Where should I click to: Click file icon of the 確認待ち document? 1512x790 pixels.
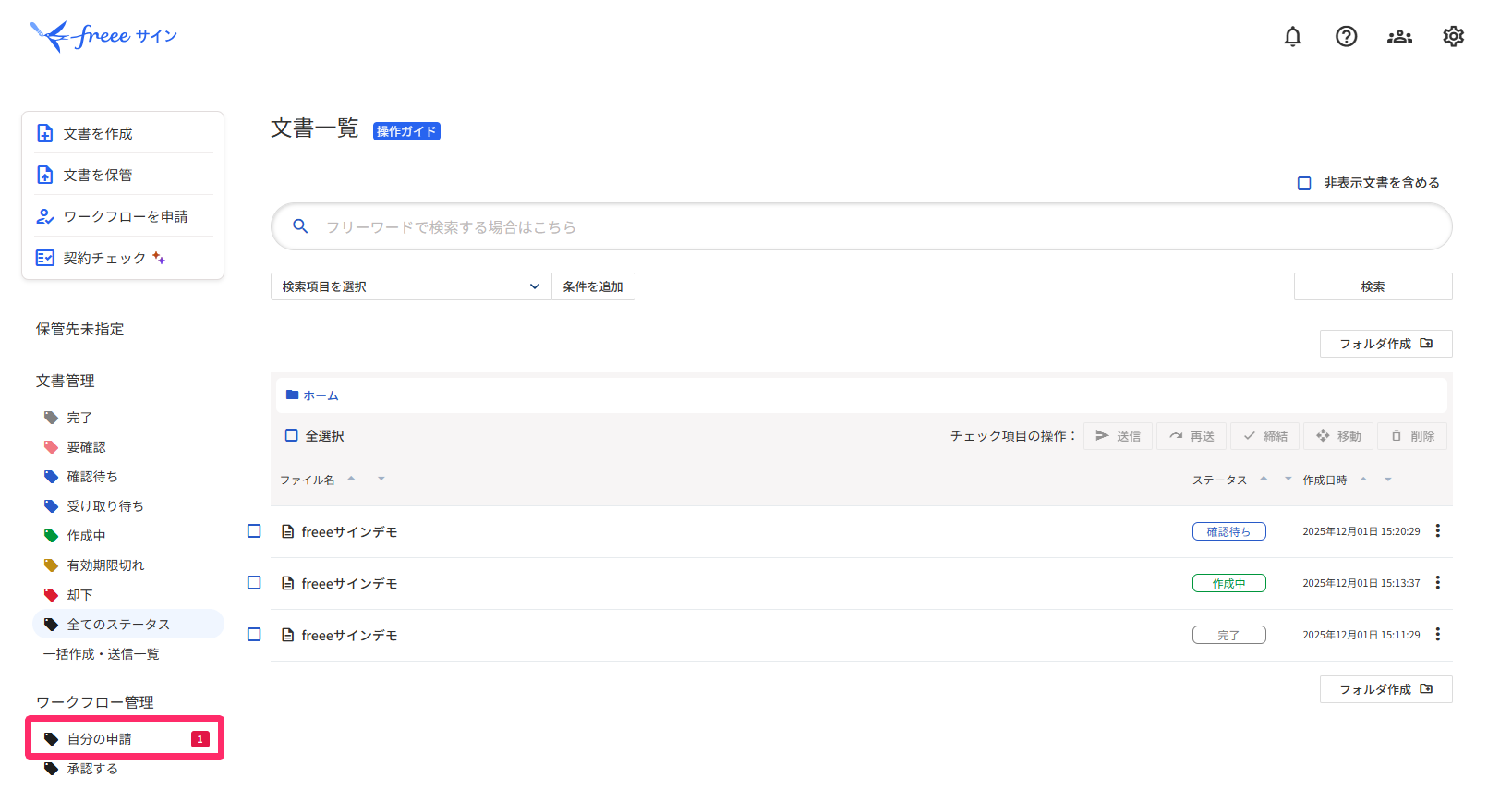coord(288,532)
